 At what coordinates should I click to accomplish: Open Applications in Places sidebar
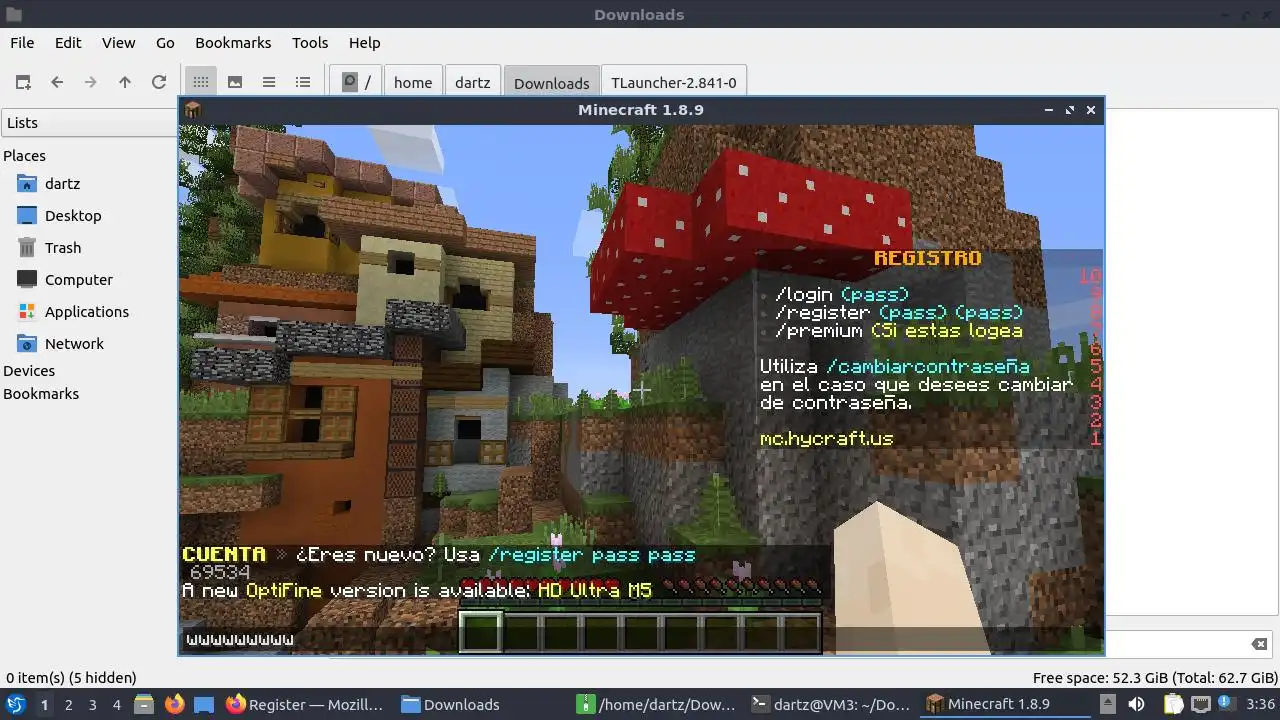tap(87, 312)
